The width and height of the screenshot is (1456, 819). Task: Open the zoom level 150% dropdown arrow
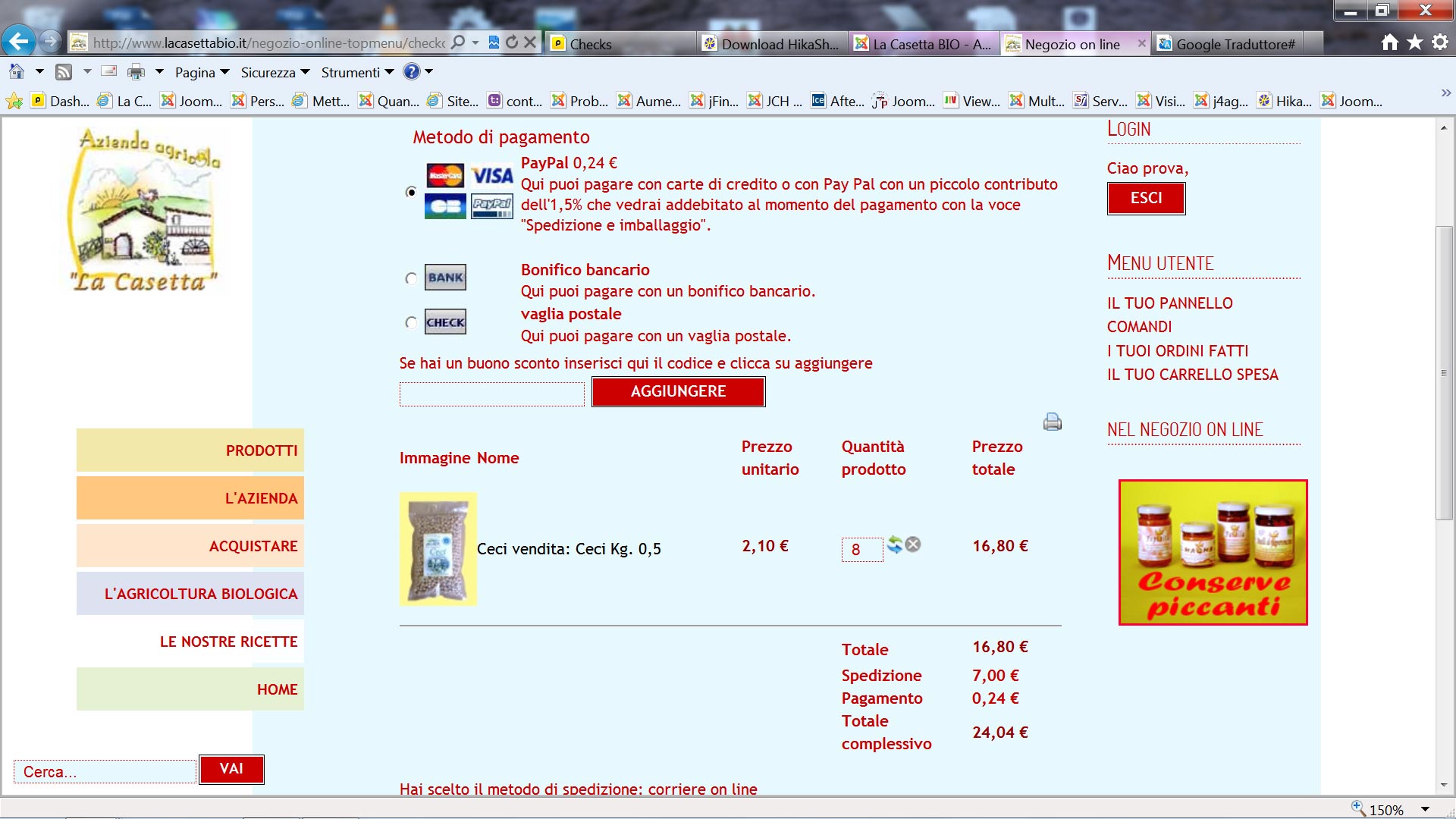point(1425,809)
